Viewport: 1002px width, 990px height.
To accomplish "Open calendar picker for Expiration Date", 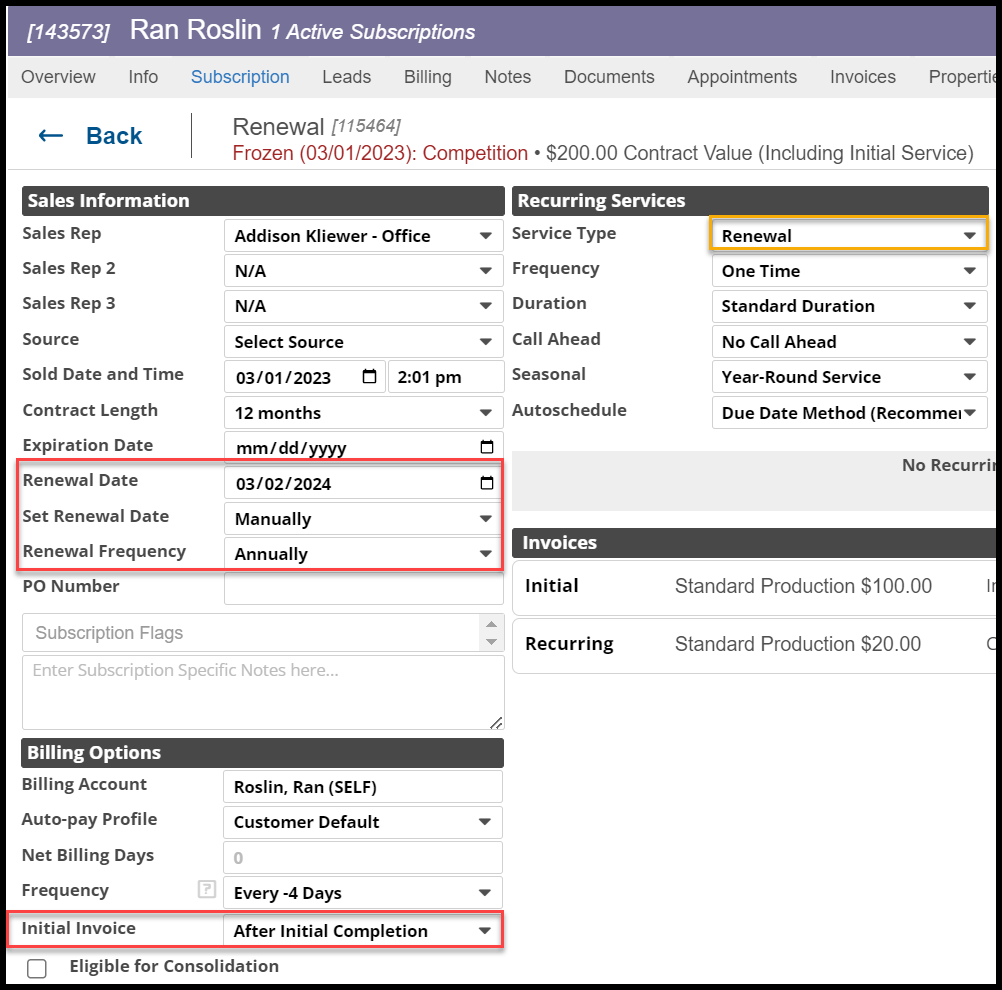I will 487,447.
